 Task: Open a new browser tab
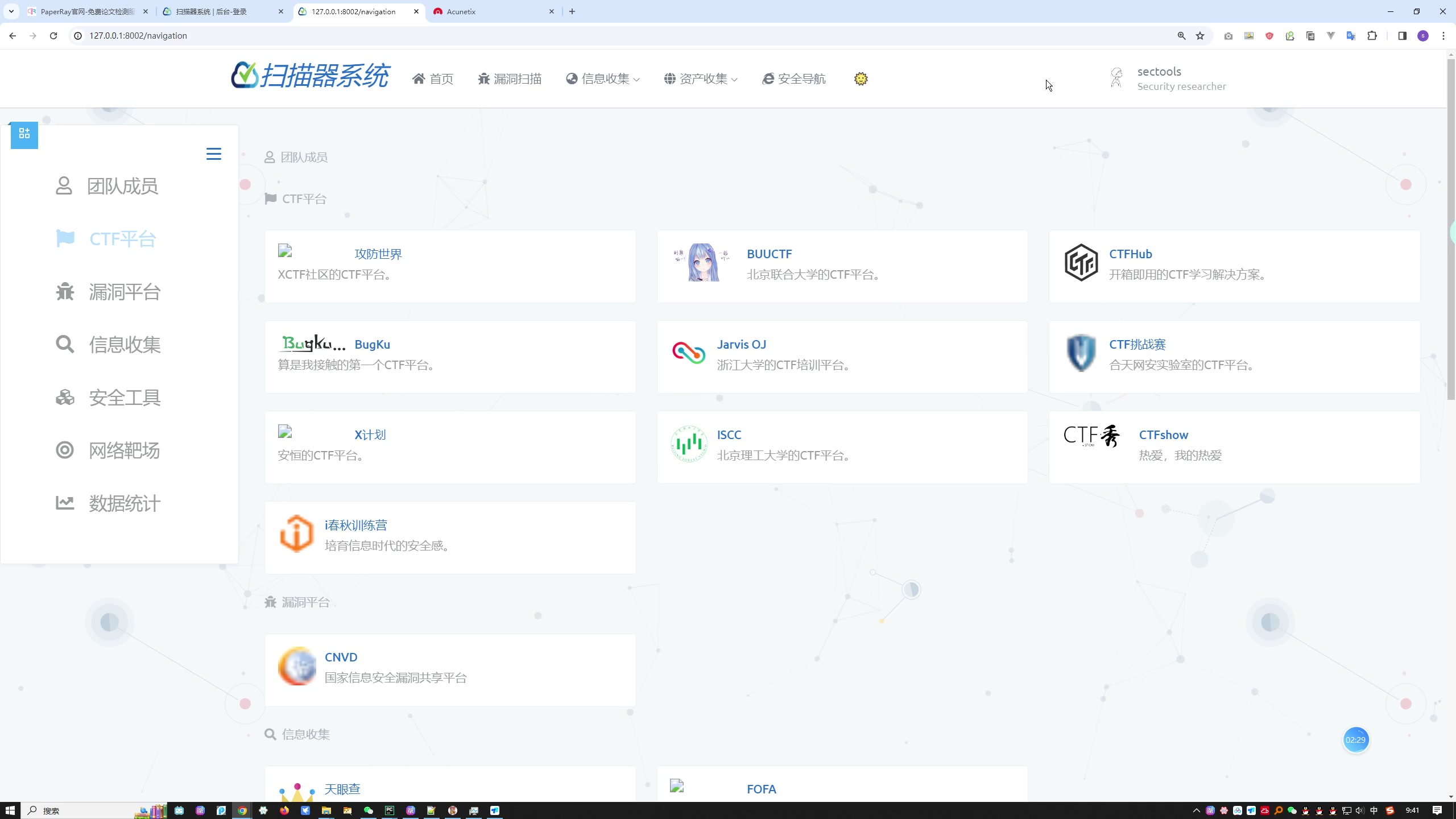pyautogui.click(x=572, y=11)
